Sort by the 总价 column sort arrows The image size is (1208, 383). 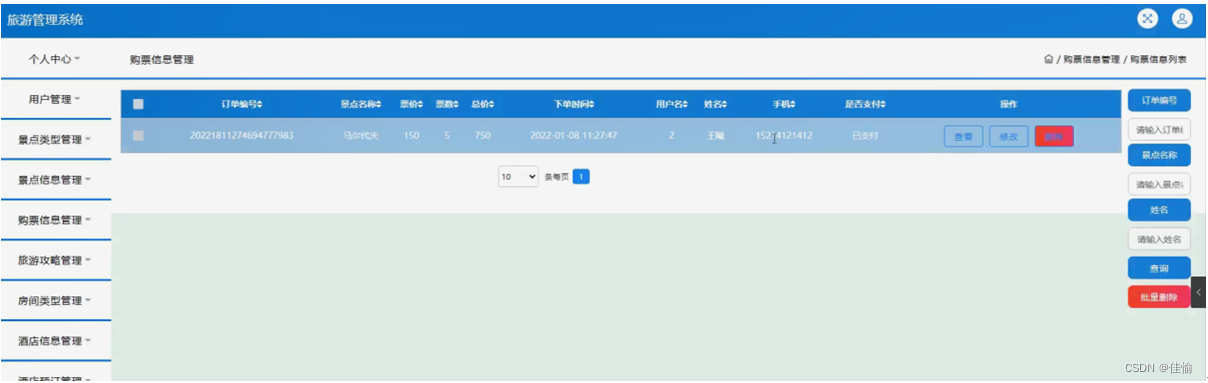(x=492, y=104)
